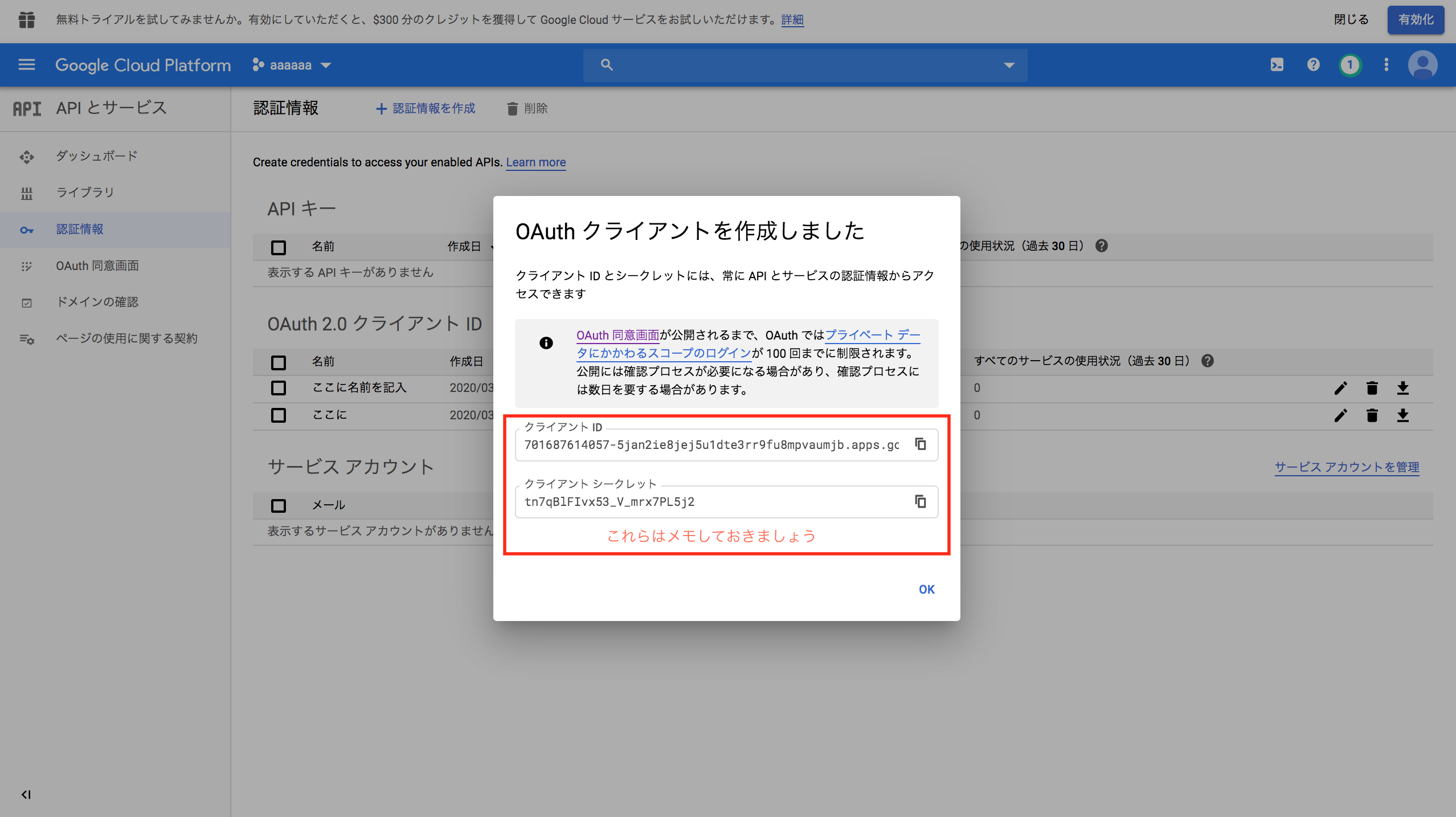The image size is (1456, 817).
Task: Copy the client secret to clipboard
Action: 921,501
